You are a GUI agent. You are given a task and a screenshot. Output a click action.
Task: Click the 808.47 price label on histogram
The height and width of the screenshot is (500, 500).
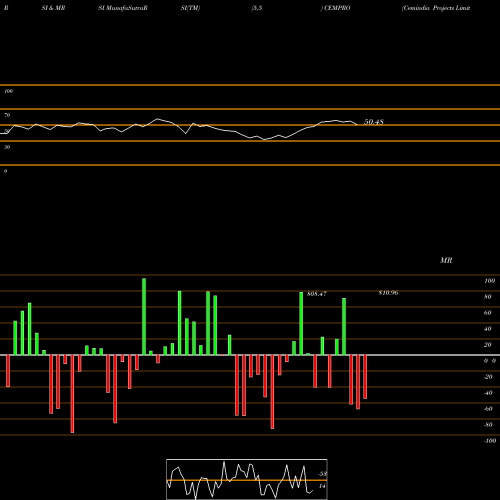(x=317, y=294)
